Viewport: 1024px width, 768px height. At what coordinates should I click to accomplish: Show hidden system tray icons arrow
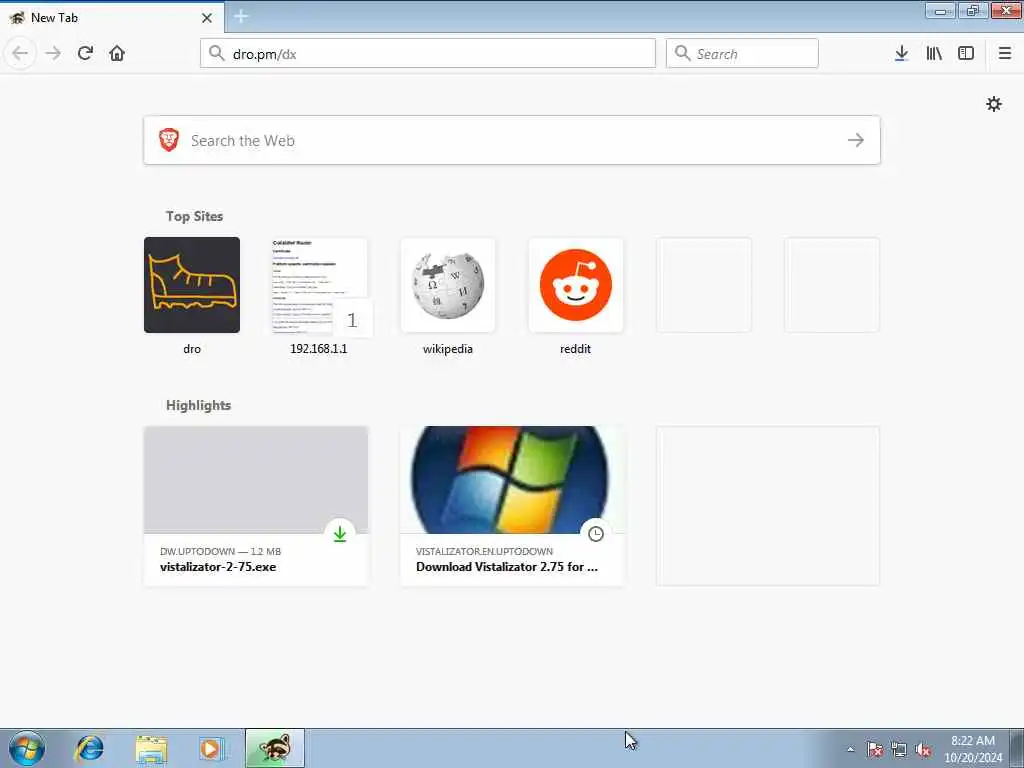(850, 750)
